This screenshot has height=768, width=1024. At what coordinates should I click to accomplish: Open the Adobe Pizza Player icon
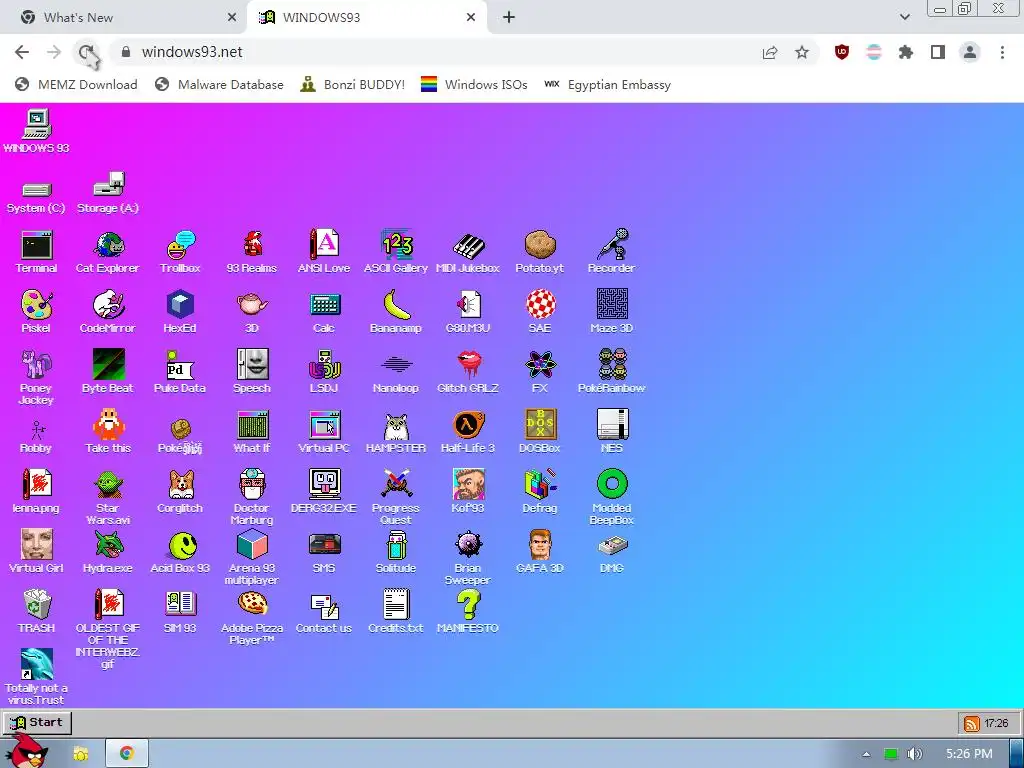[x=252, y=617]
